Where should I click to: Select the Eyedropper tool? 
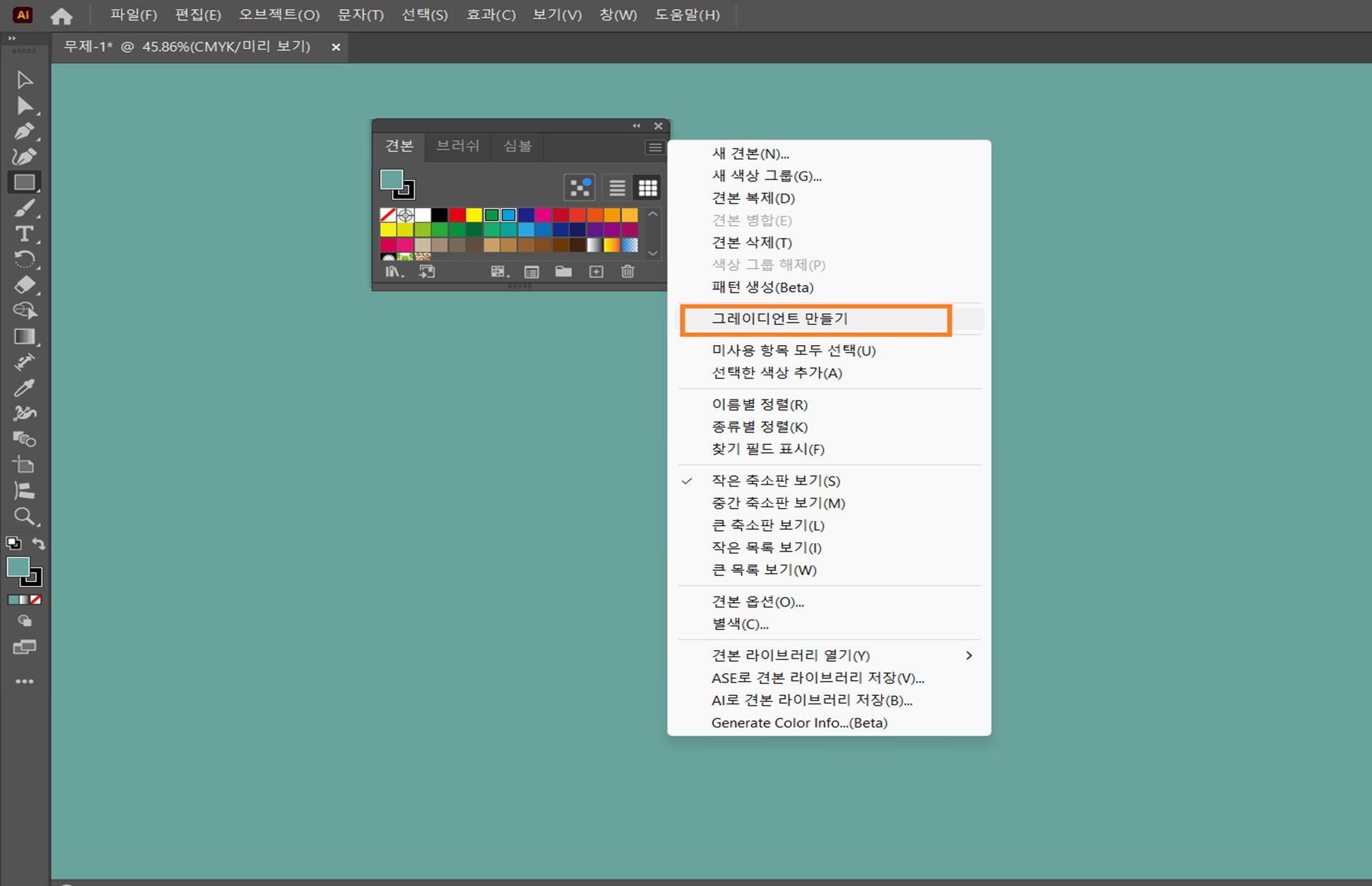(x=24, y=388)
